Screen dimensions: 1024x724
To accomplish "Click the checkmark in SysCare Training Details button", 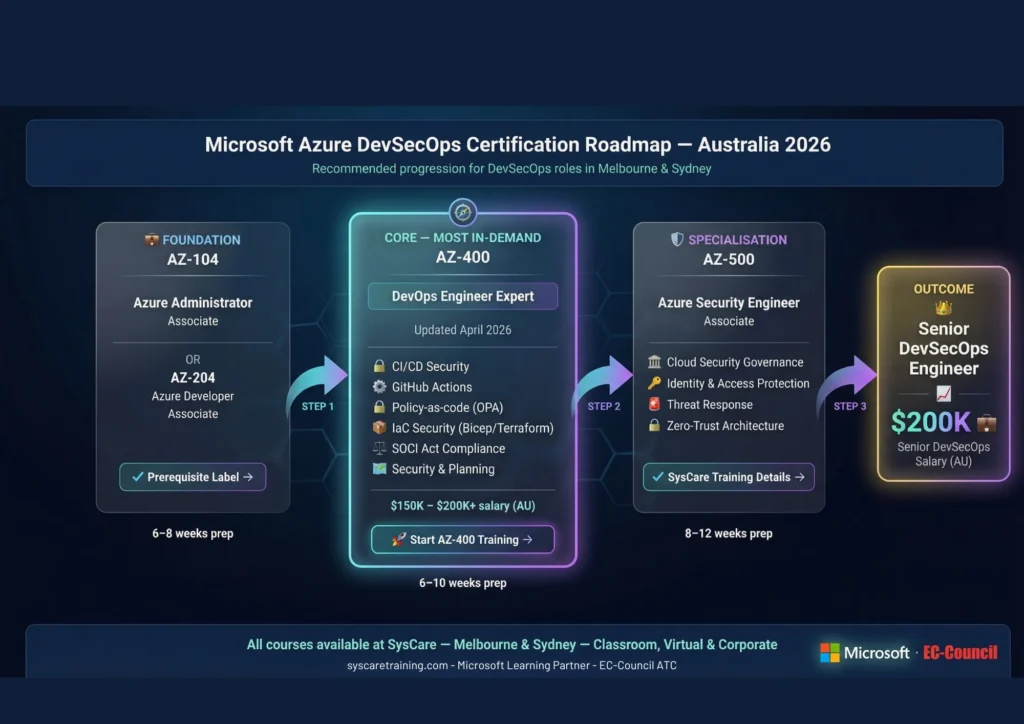I will pos(658,477).
